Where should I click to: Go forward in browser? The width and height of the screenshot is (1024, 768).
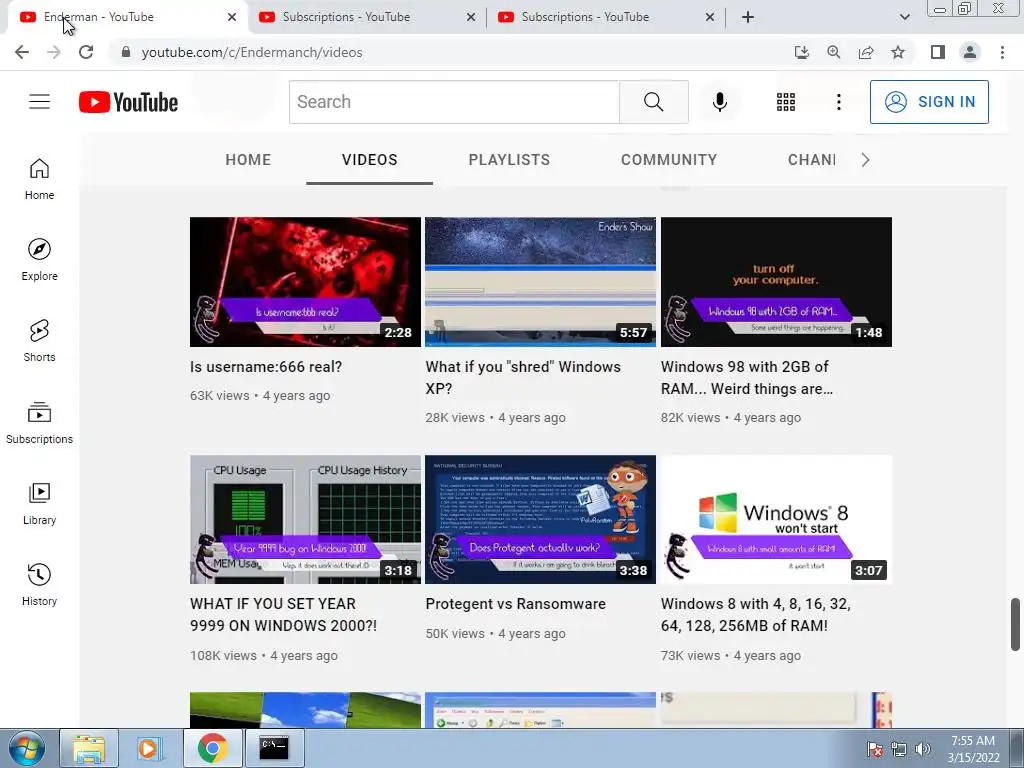click(x=54, y=52)
